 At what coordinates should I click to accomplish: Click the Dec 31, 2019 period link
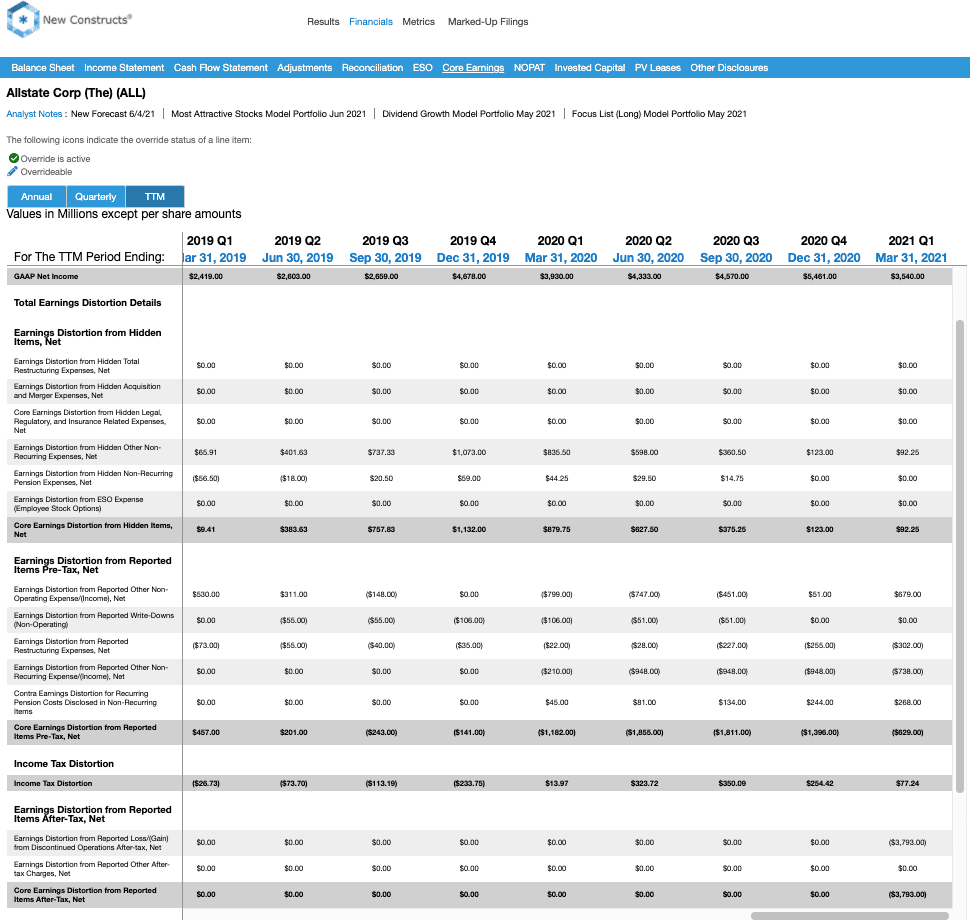[x=473, y=257]
